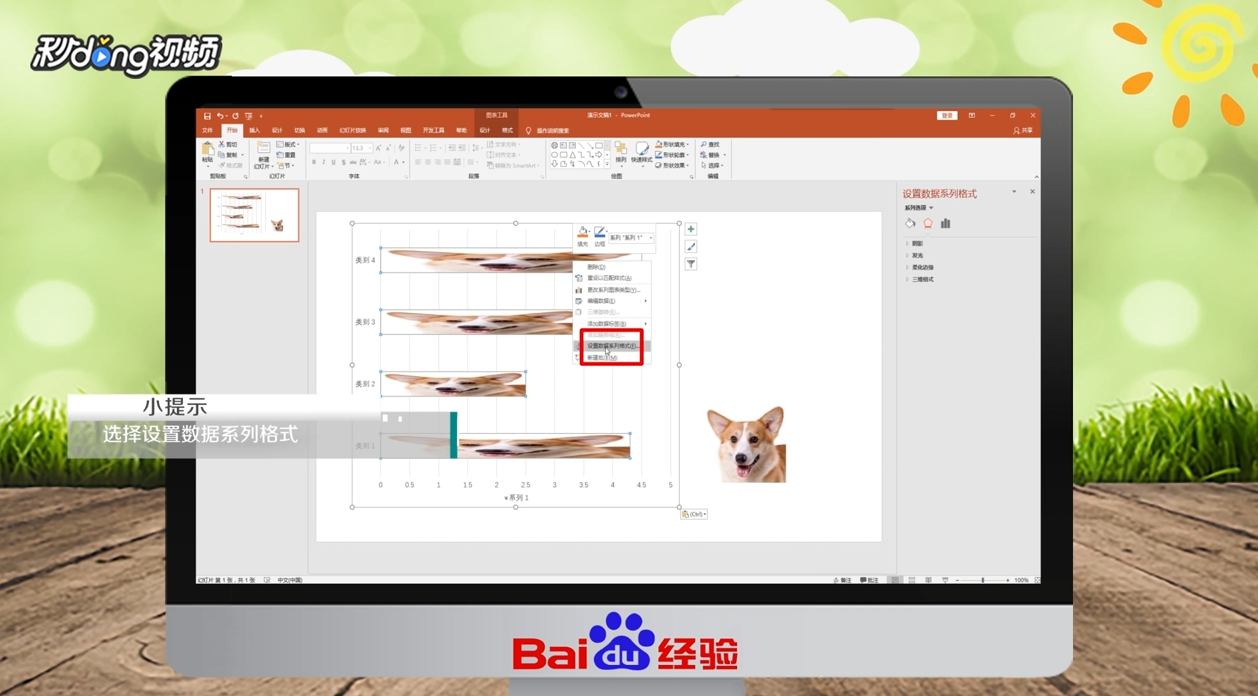Image resolution: width=1258 pixels, height=696 pixels.
Task: Open the Animations (动画) ribbon tab
Action: [x=322, y=130]
